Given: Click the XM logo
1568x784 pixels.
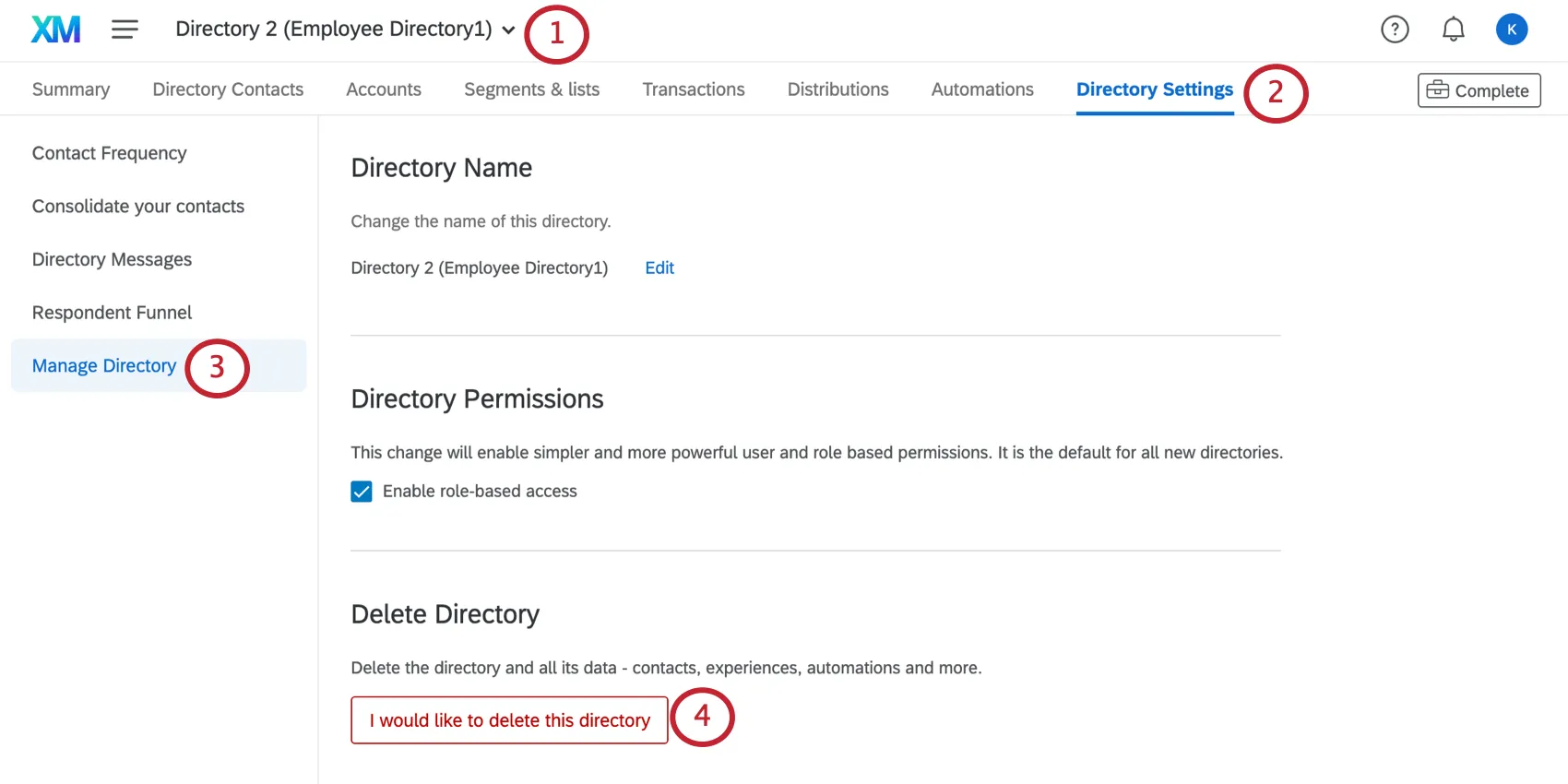Looking at the screenshot, I should pyautogui.click(x=55, y=29).
